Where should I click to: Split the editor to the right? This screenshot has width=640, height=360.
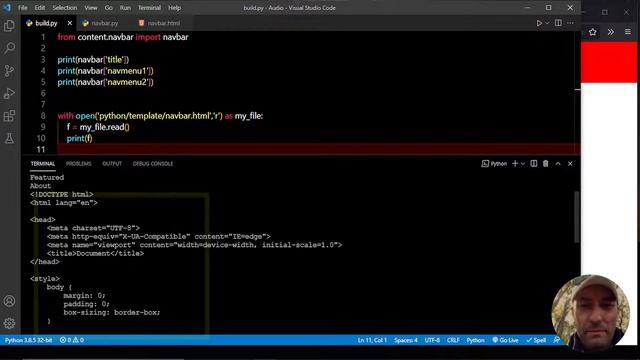coord(558,23)
